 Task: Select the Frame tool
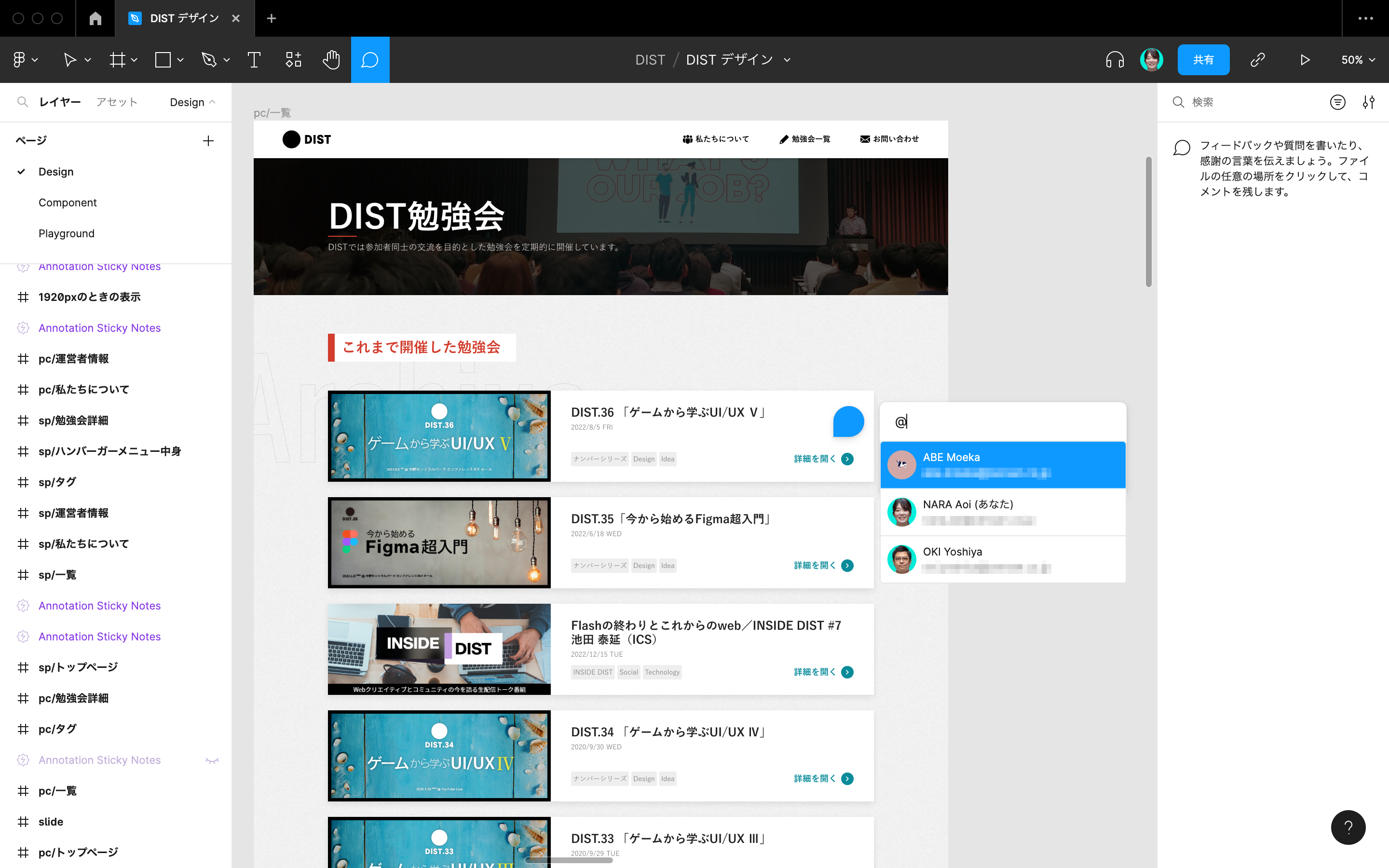coord(118,60)
